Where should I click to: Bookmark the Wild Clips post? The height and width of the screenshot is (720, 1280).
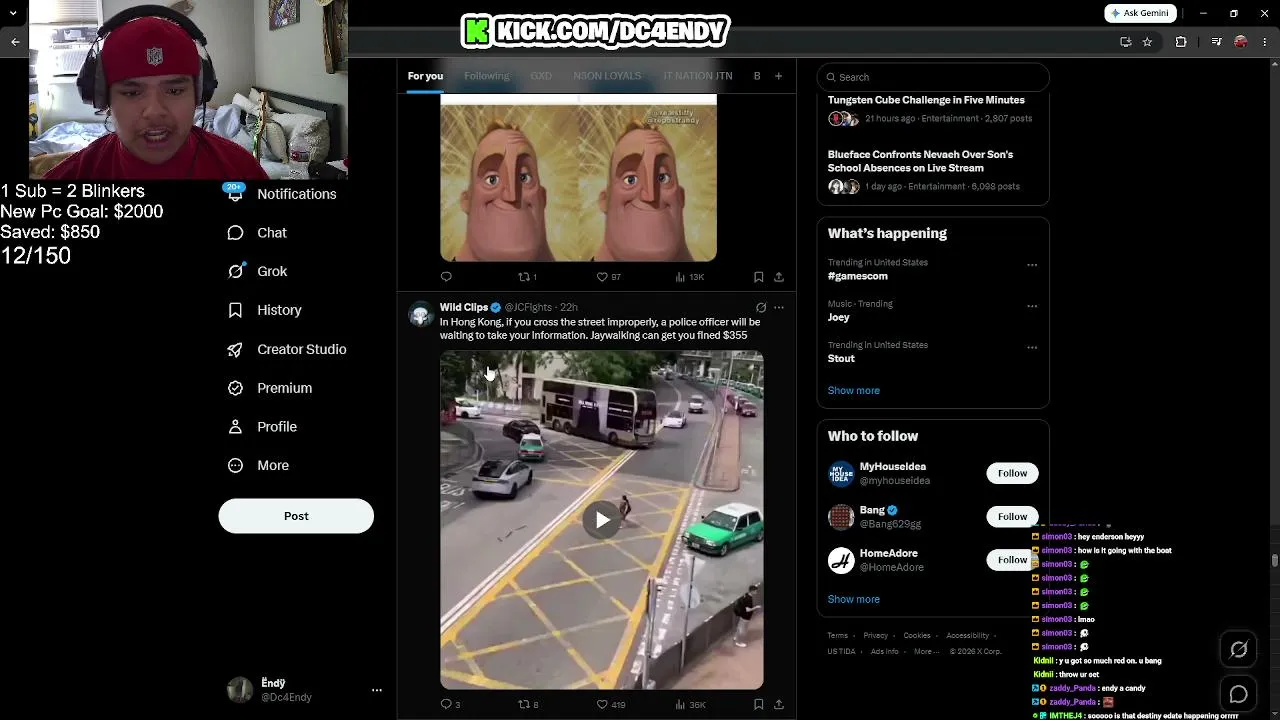pyautogui.click(x=758, y=704)
